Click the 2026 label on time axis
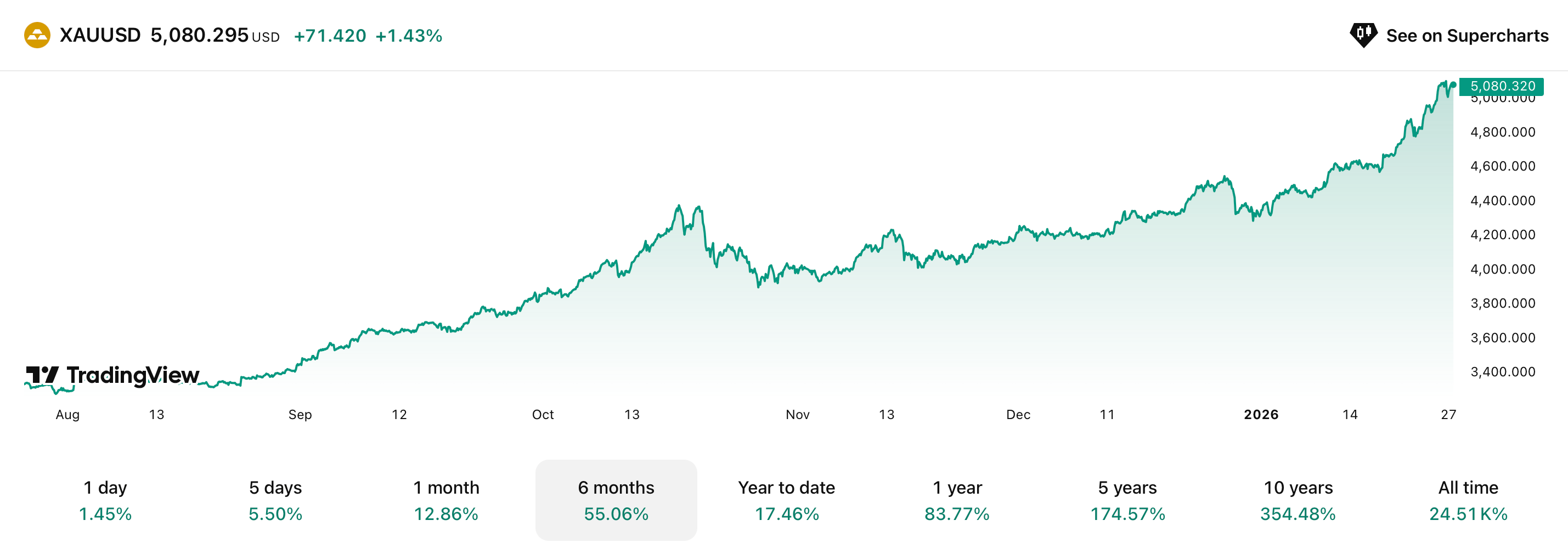 coord(1261,415)
